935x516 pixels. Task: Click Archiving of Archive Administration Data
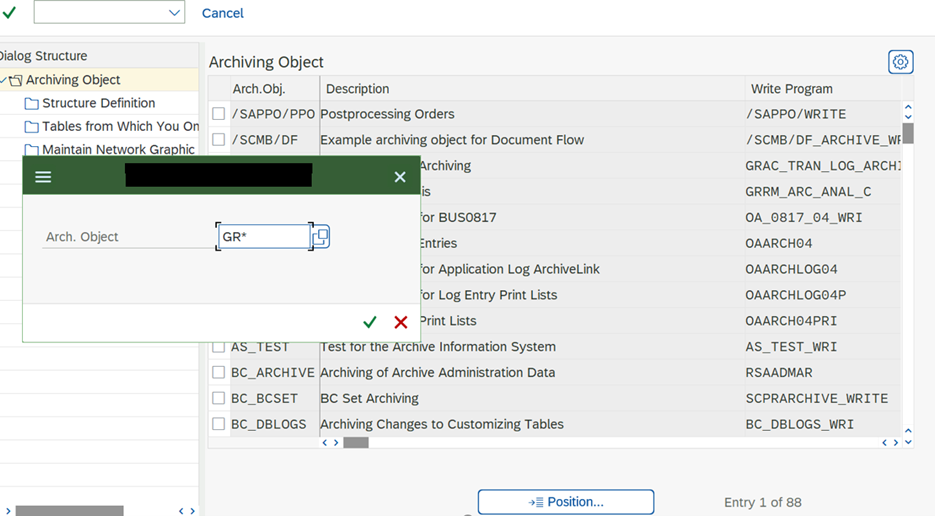coord(437,372)
